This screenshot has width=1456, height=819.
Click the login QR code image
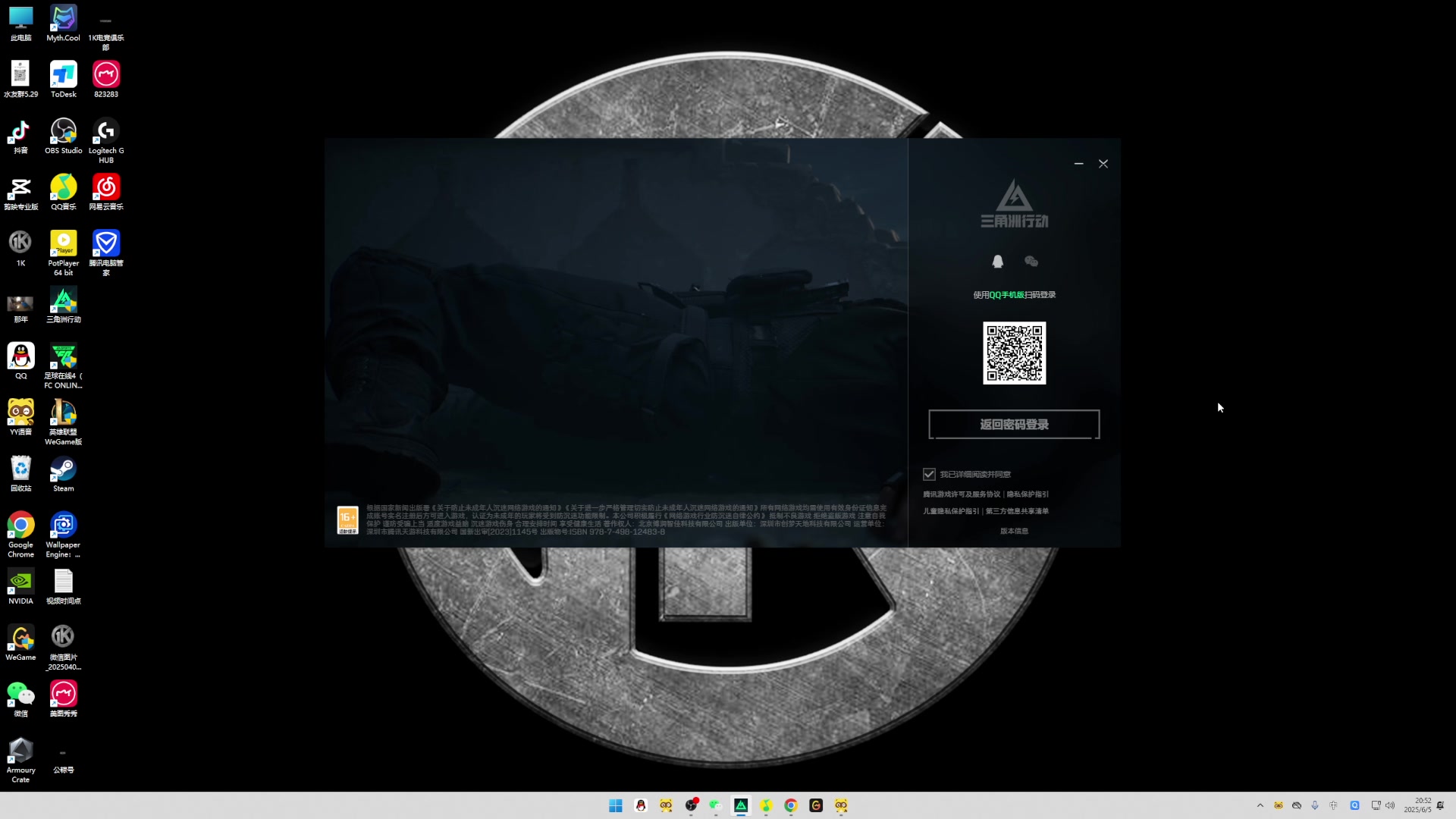tap(1014, 353)
